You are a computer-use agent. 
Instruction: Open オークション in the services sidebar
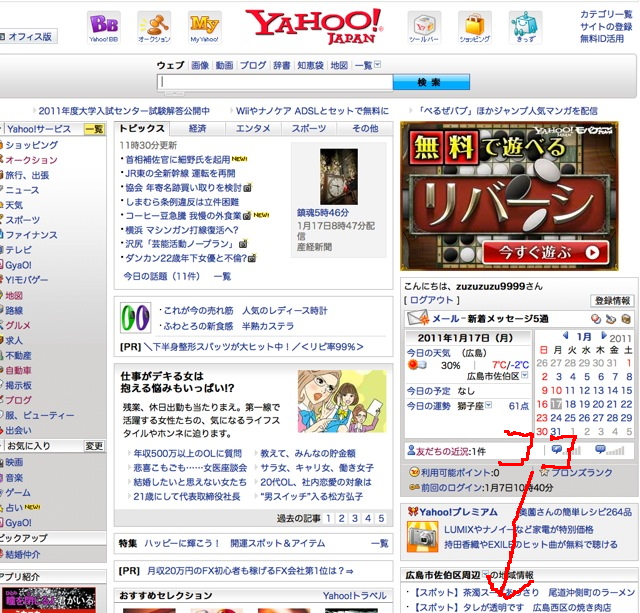point(31,160)
